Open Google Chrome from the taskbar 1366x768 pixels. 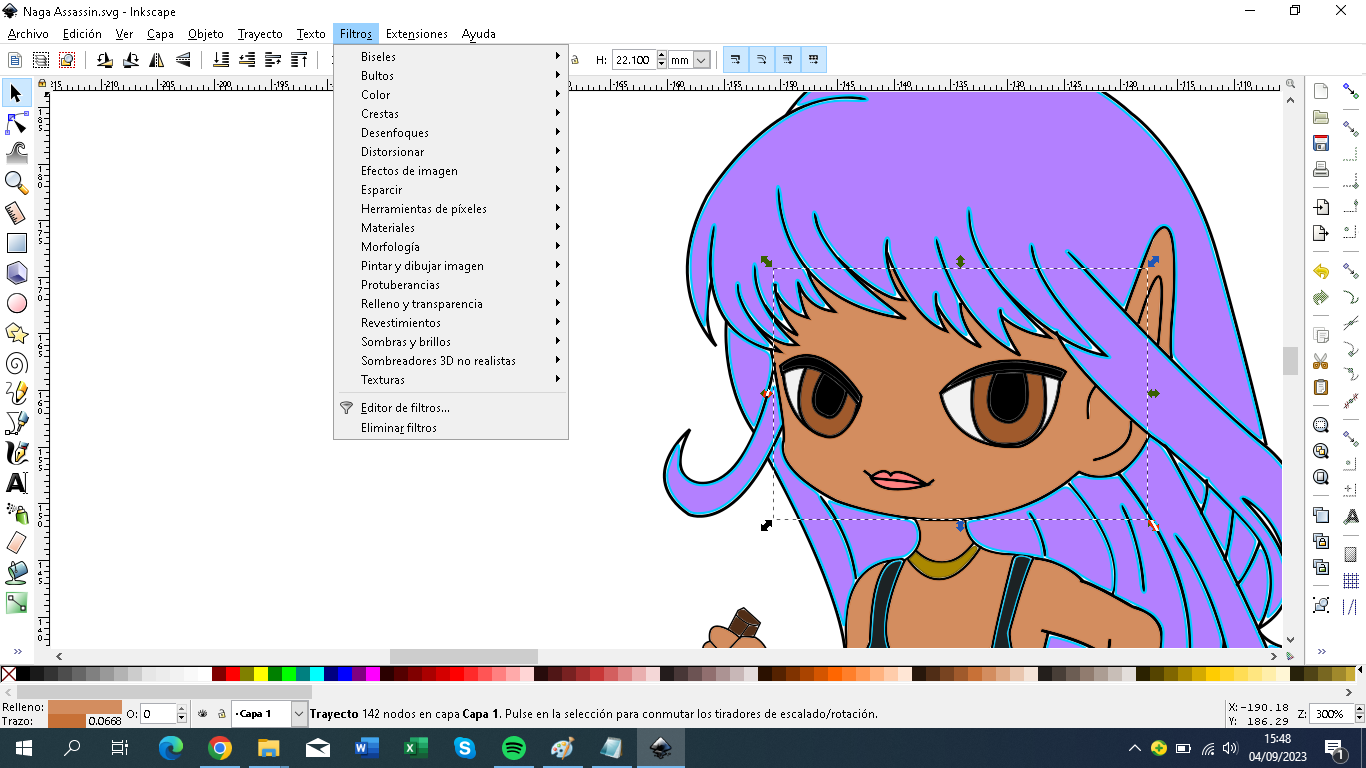(x=220, y=747)
